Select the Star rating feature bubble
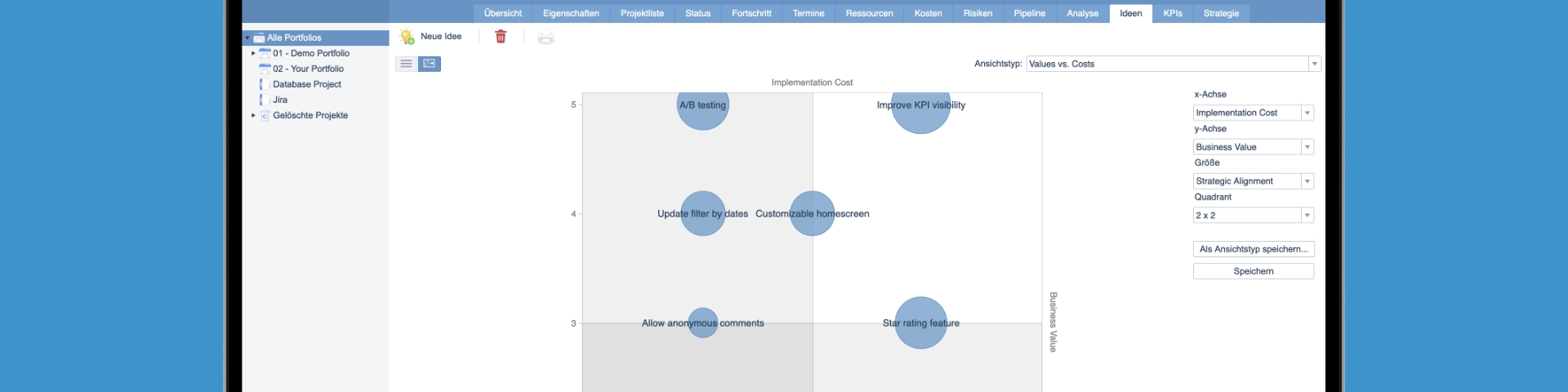 pos(921,323)
